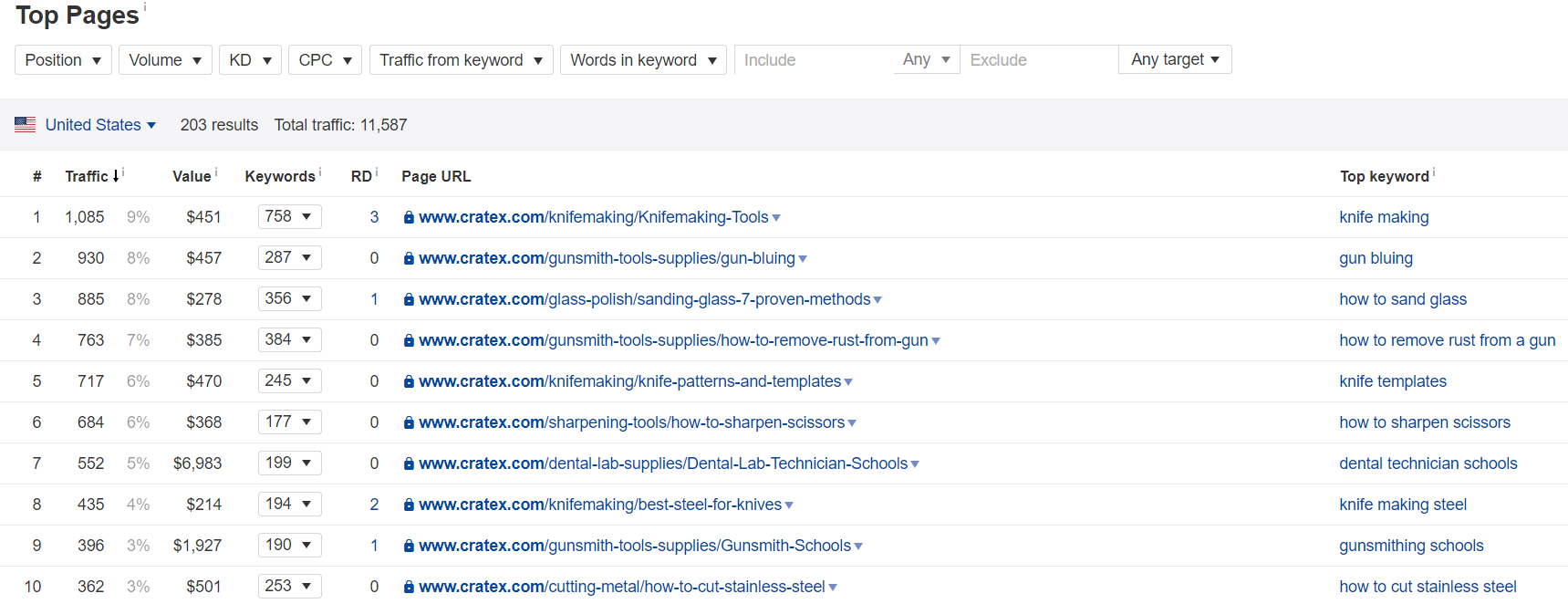Click the 'knife templates' top keyword
Viewport: 1568px width, 604px height.
pyautogui.click(x=1393, y=381)
